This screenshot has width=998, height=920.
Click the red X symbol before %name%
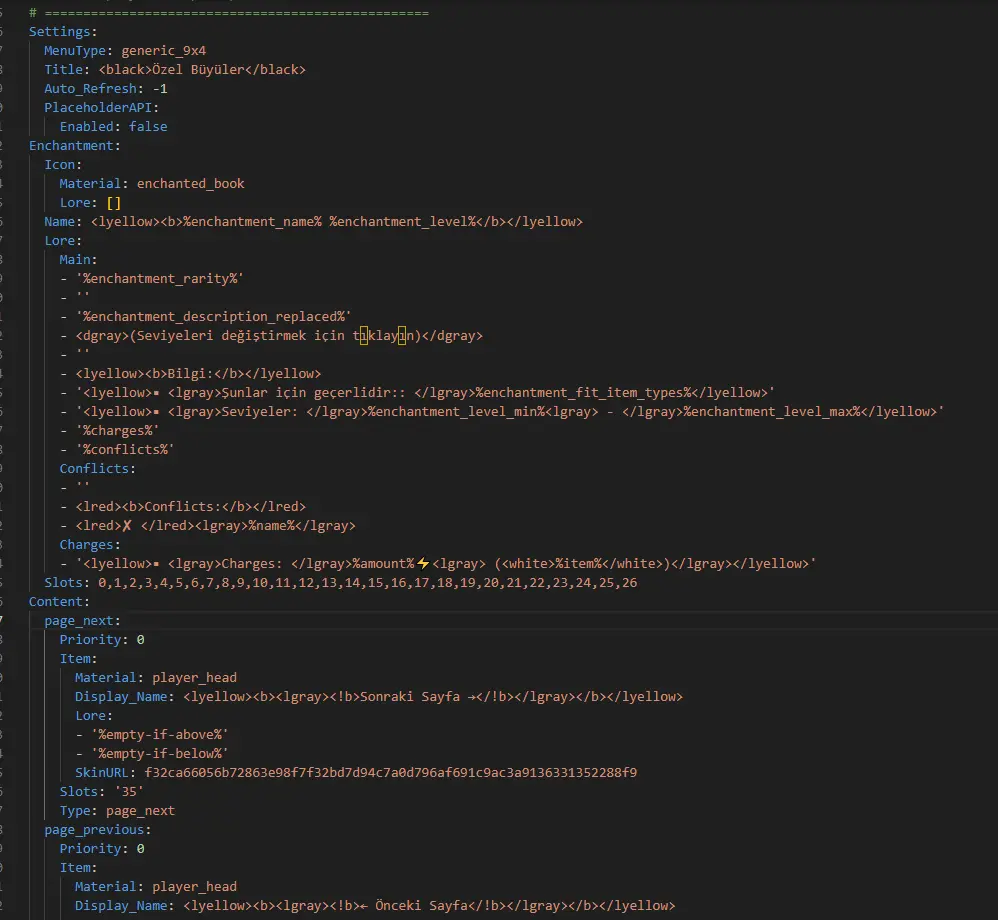click(x=127, y=526)
